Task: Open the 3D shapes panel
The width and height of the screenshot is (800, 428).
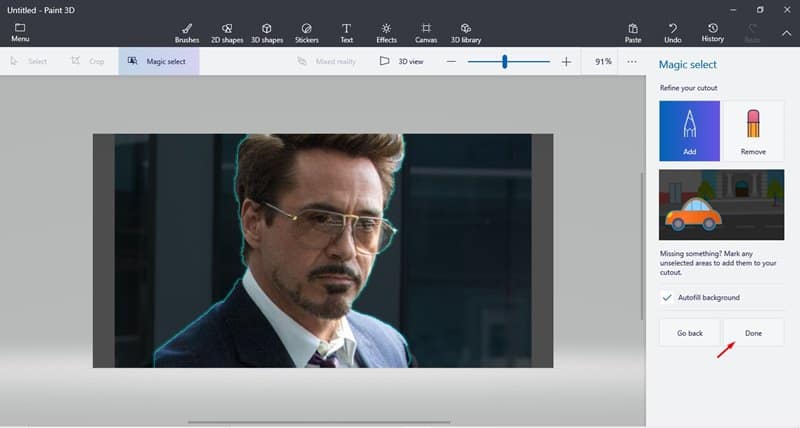Action: (x=267, y=33)
